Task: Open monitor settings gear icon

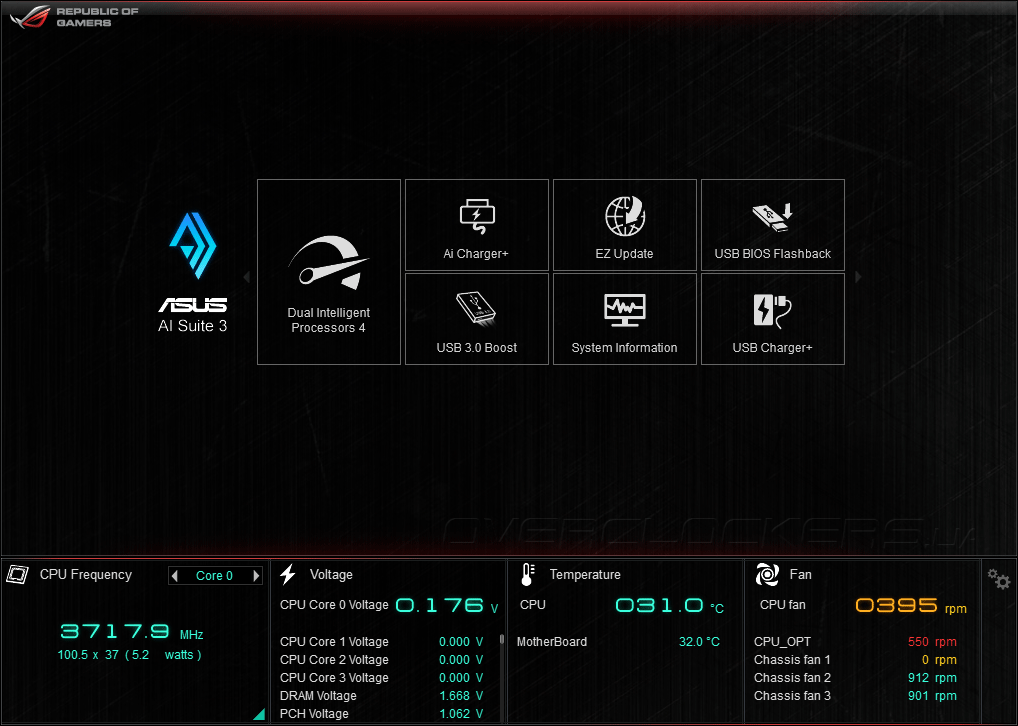Action: coord(999,578)
